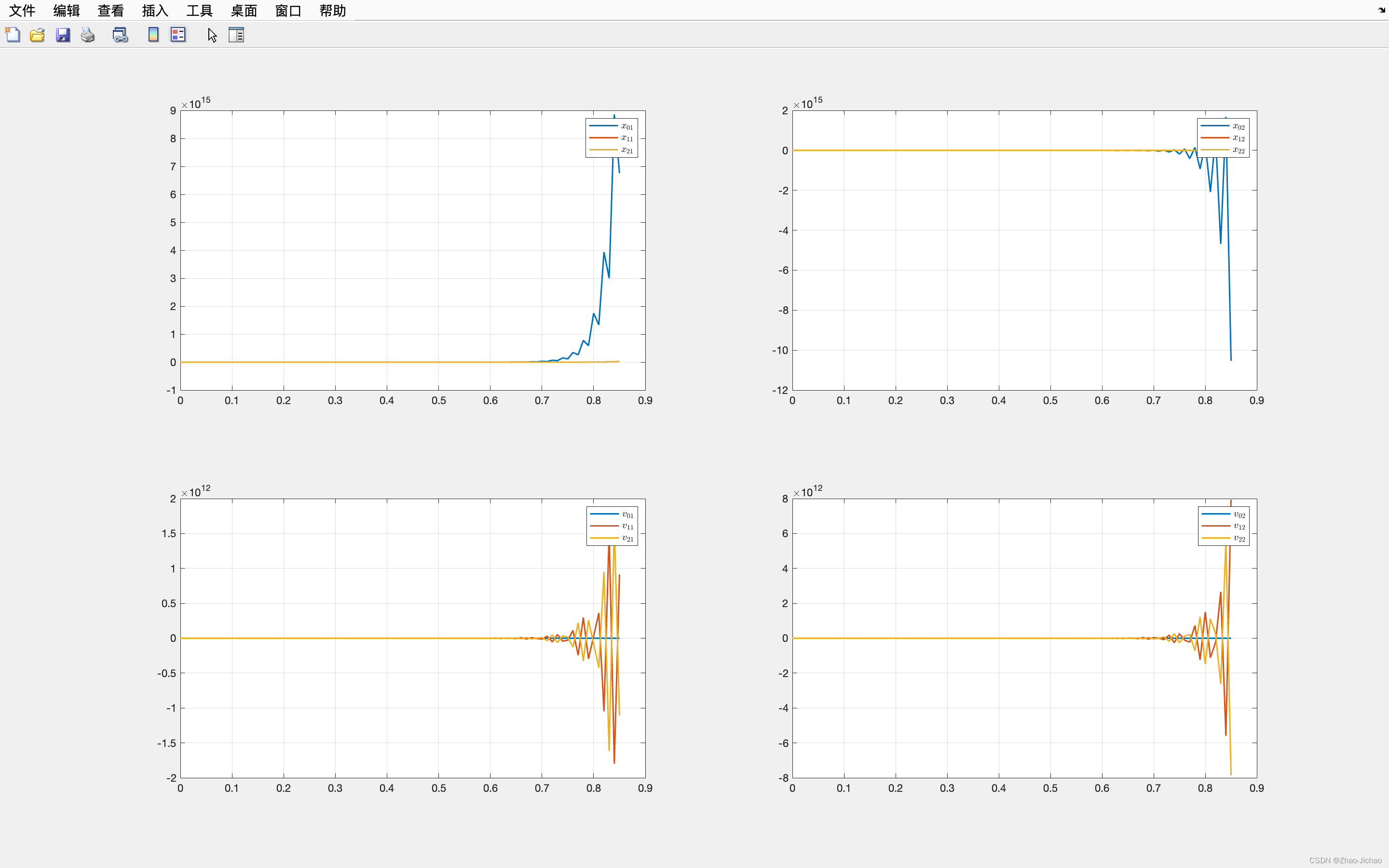Screen dimensions: 1389x868
Task: Select the v12 legend entry in bottom-right plot
Action: (x=1224, y=526)
